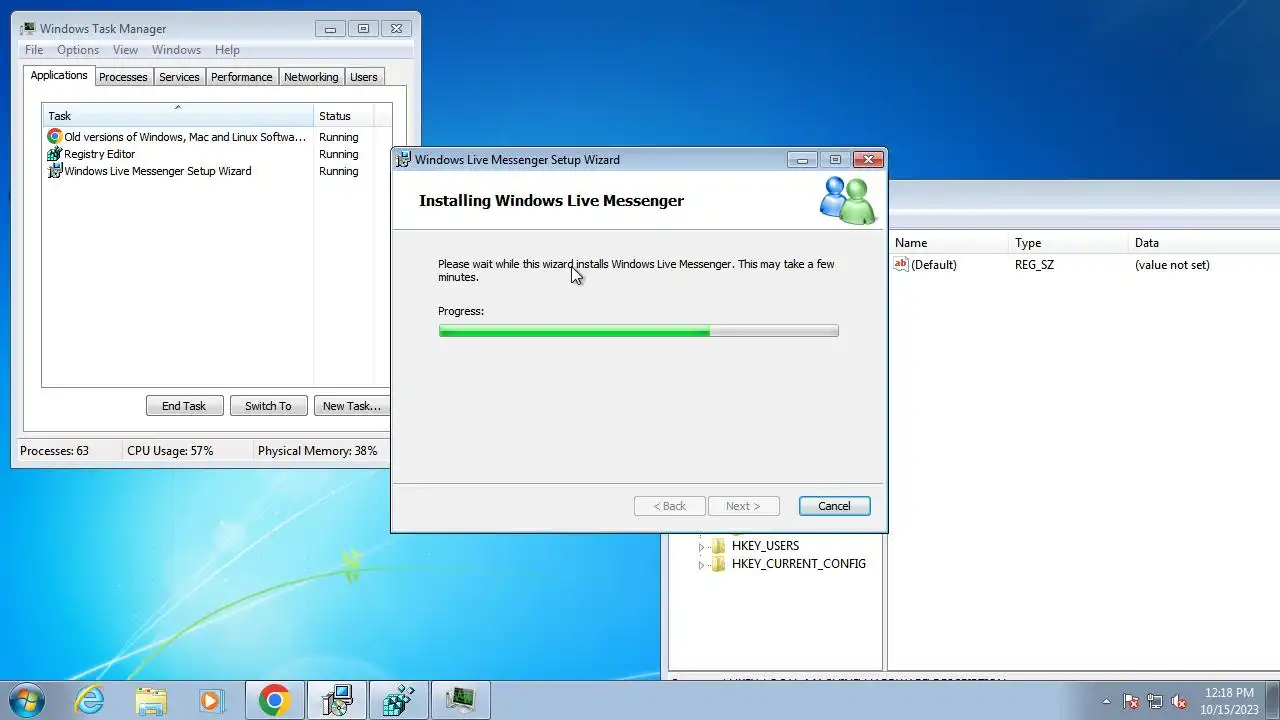This screenshot has height=720, width=1280.
Task: Click the Chrome icon in Task Manager list
Action: [55, 137]
